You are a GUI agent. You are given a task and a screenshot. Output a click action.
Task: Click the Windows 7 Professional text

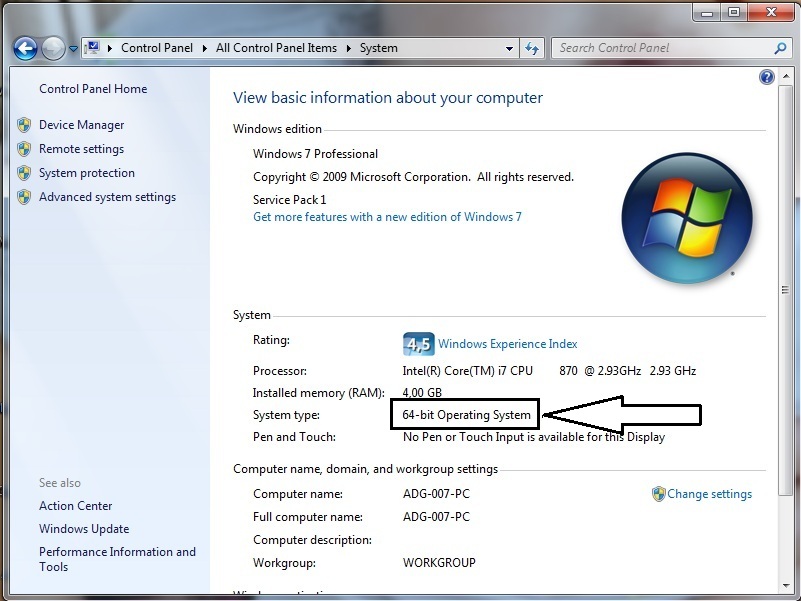(x=315, y=154)
